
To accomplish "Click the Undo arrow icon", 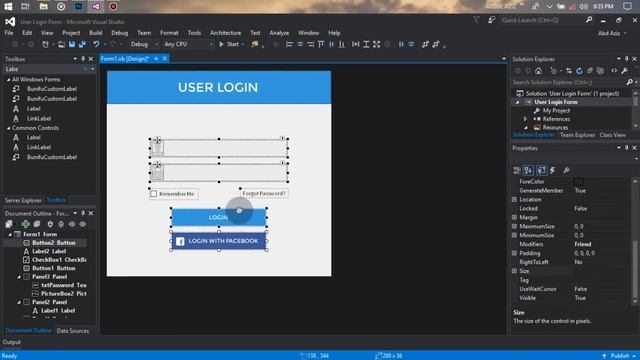I will pos(96,44).
